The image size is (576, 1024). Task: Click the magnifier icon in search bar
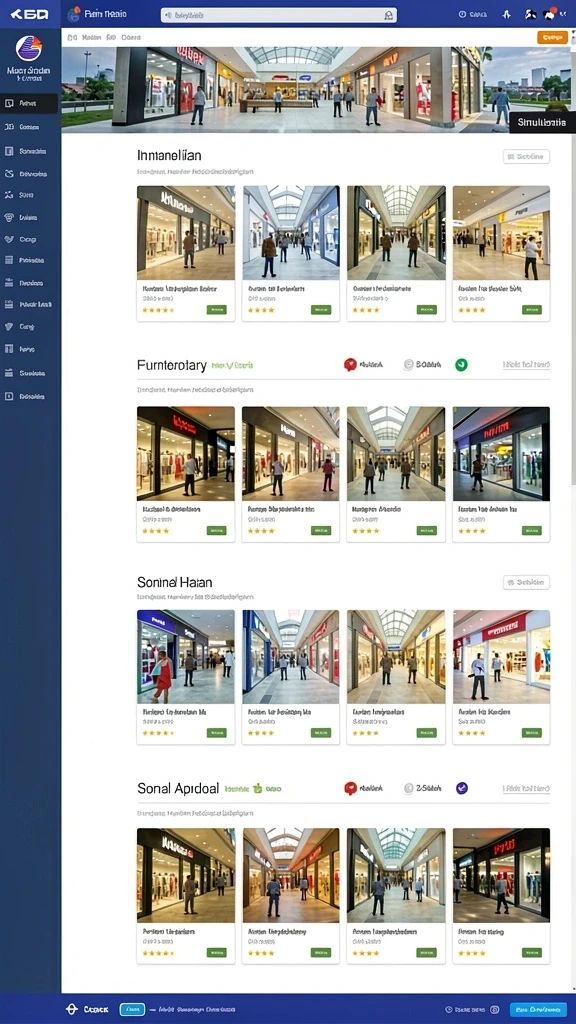point(389,14)
